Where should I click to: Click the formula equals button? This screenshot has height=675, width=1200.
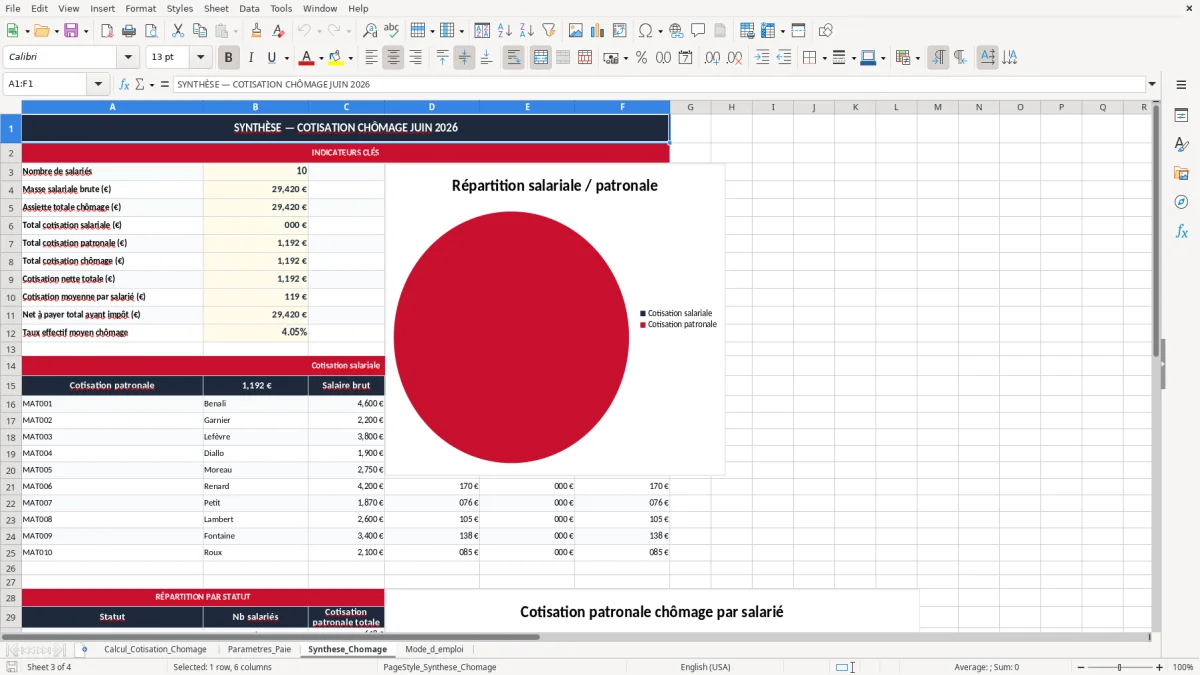pyautogui.click(x=165, y=84)
